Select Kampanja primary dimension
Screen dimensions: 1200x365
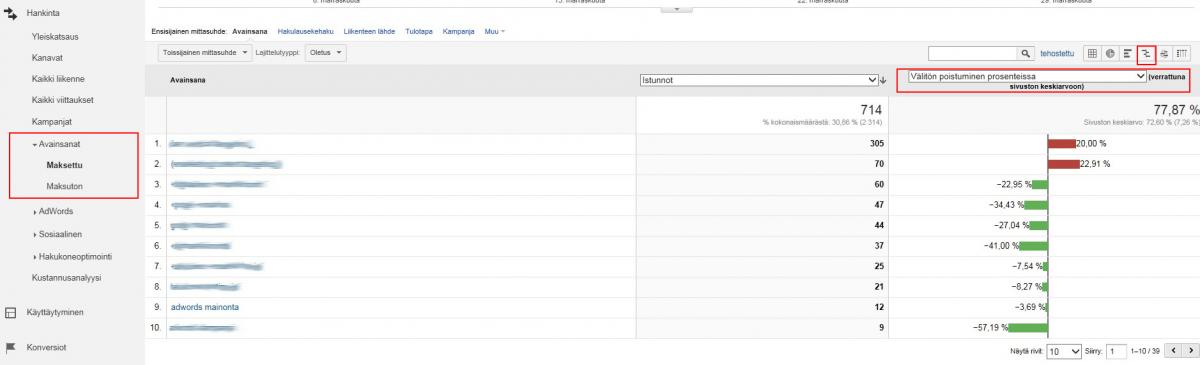pyautogui.click(x=458, y=32)
